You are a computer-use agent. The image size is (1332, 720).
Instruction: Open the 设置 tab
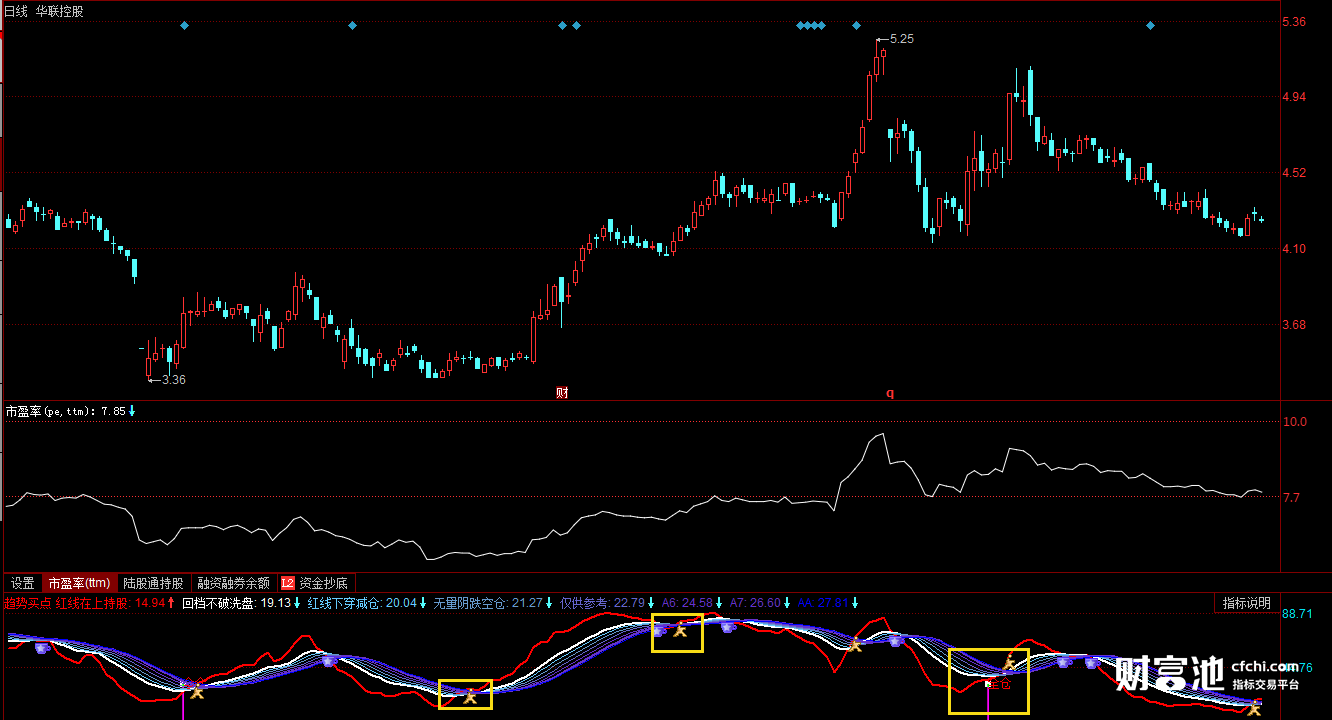(23, 583)
